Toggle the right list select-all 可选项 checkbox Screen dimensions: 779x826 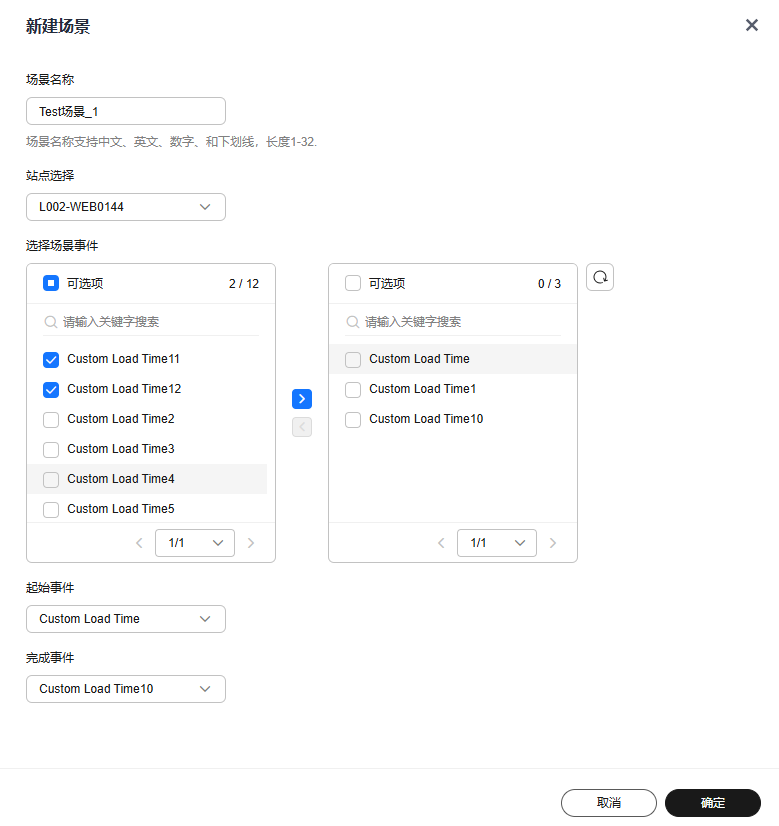pyautogui.click(x=353, y=283)
